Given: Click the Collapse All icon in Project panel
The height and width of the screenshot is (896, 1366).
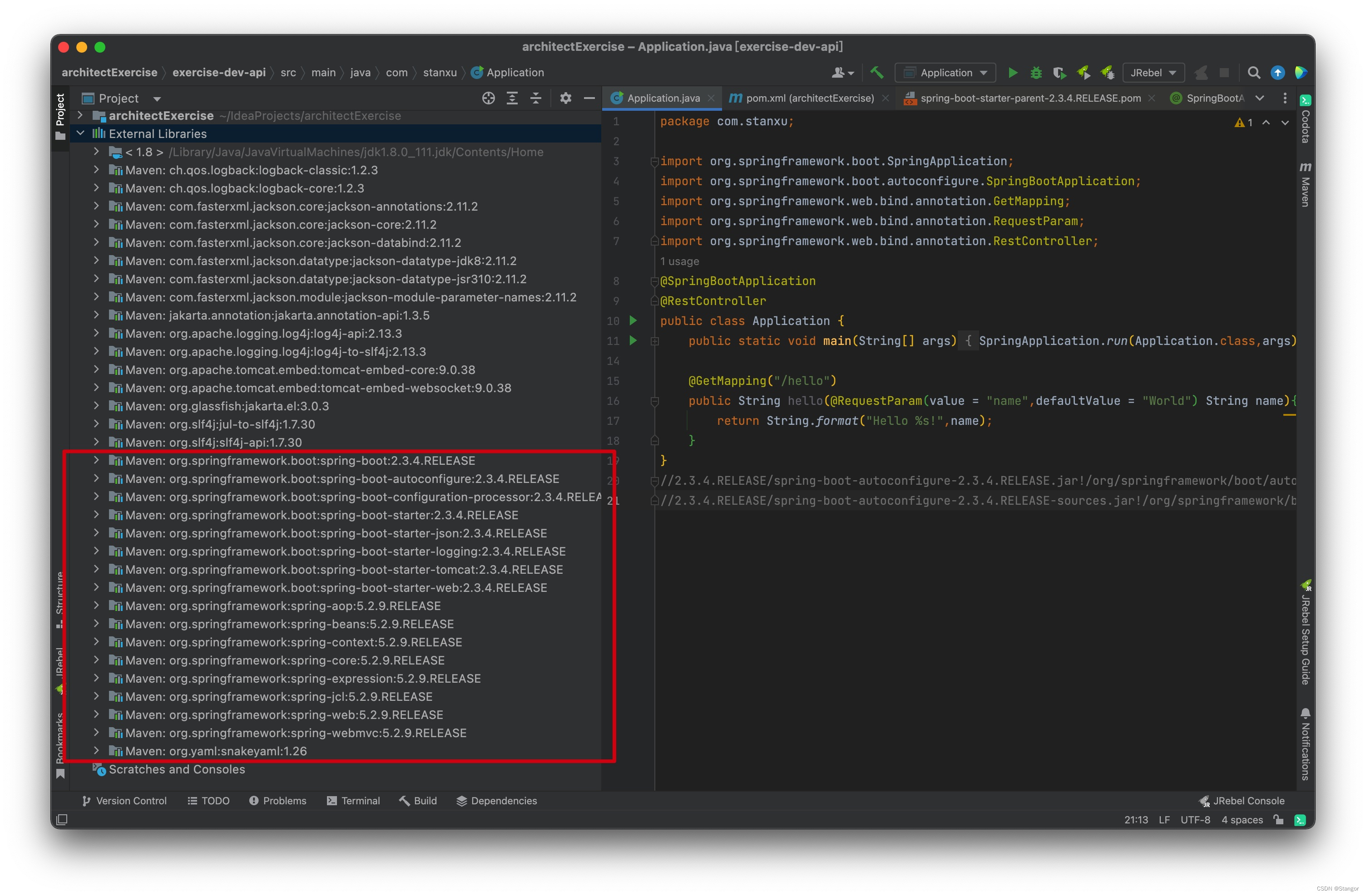Looking at the screenshot, I should click(x=535, y=98).
